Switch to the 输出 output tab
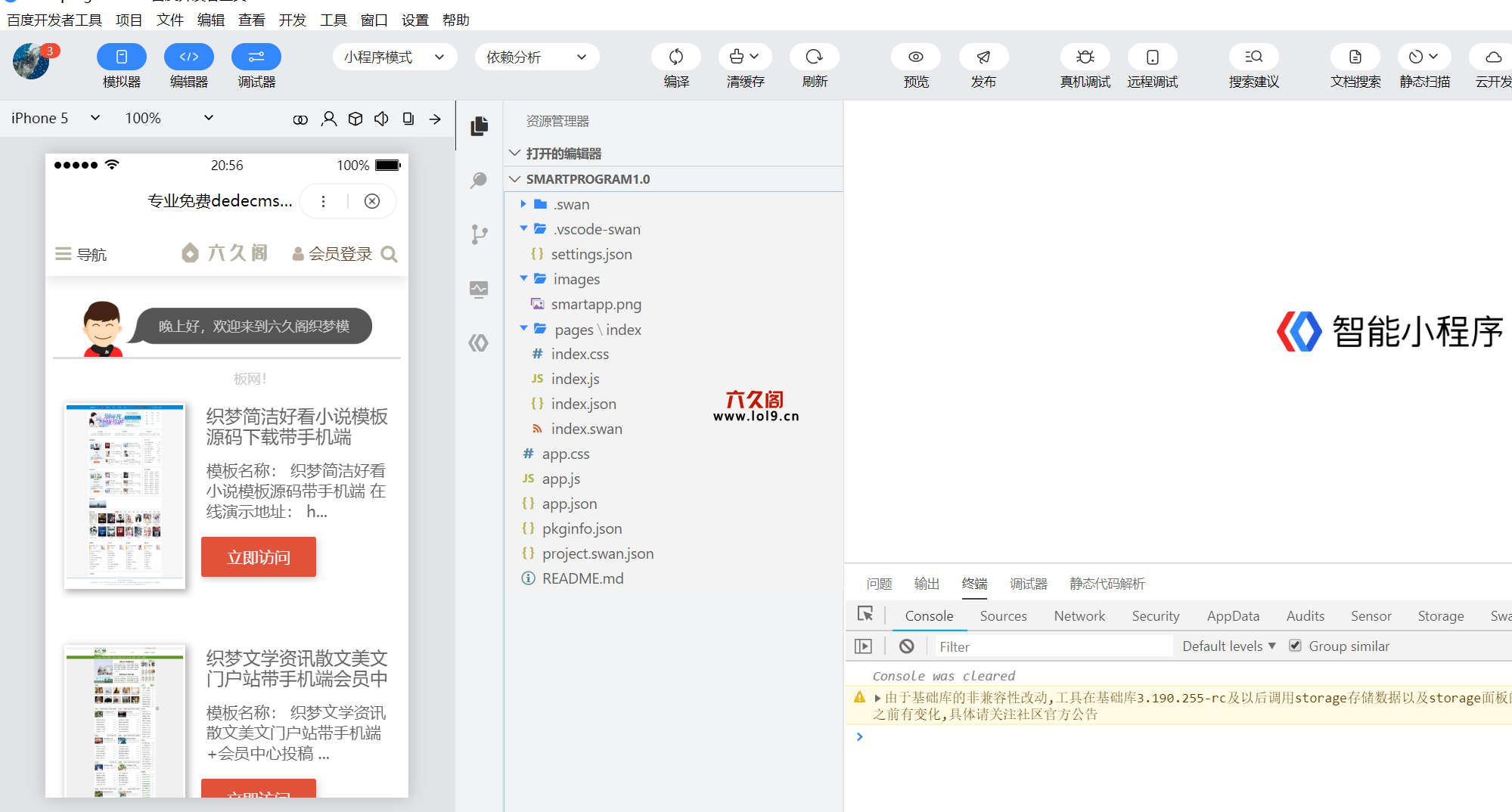The height and width of the screenshot is (812, 1512). pos(927,584)
